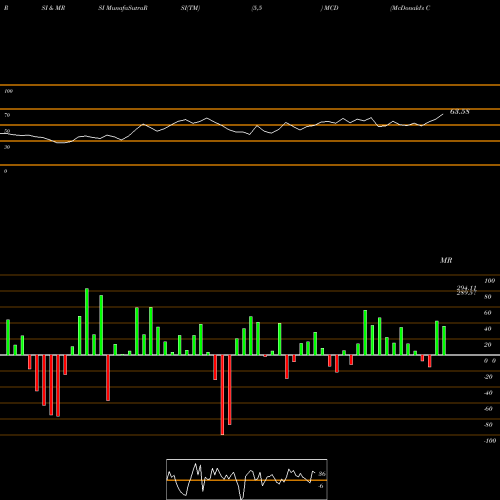500x500 pixels.
Task: Click the last green bar in MR histogram
Action: 444,340
